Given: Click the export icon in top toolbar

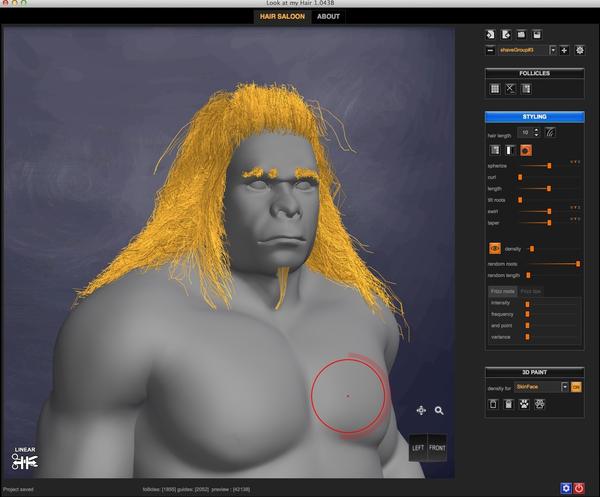Looking at the screenshot, I should [506, 34].
